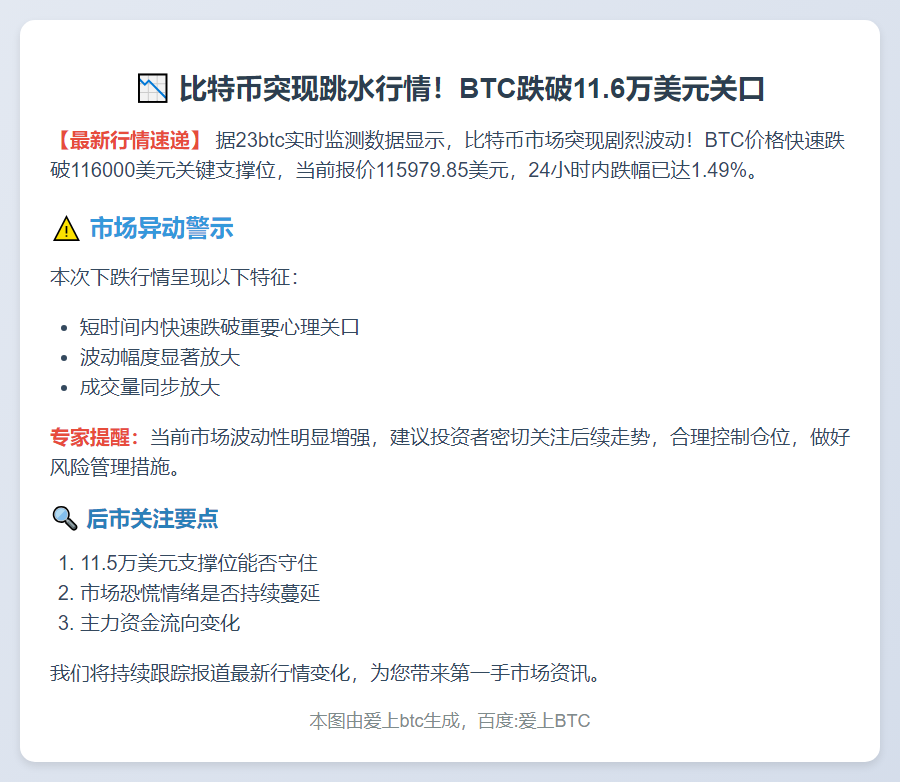Click the red 专家提醒 label

click(x=95, y=437)
